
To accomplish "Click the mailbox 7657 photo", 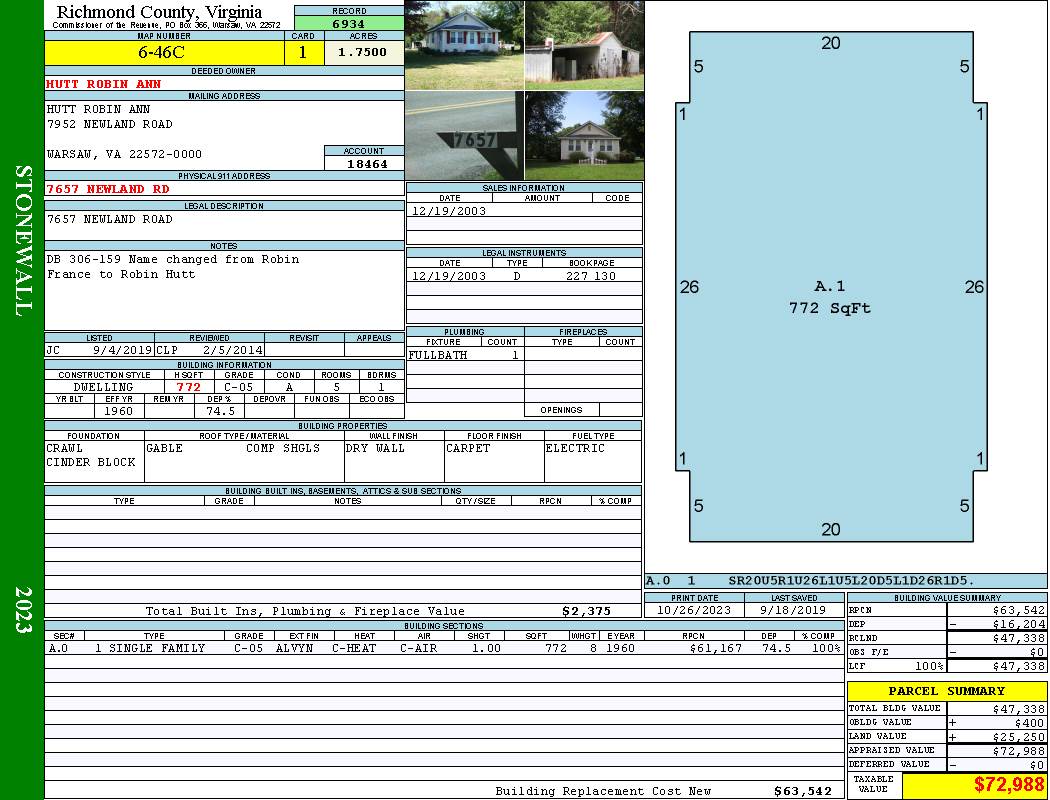I will tap(464, 136).
